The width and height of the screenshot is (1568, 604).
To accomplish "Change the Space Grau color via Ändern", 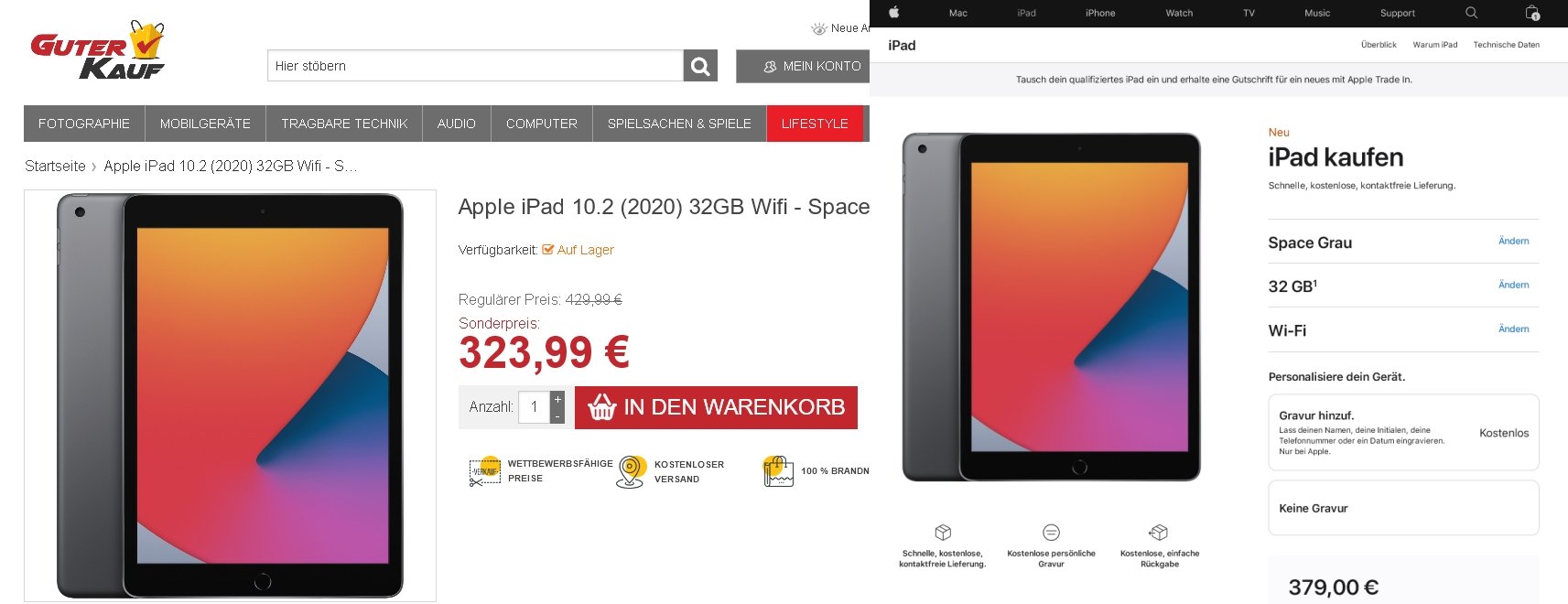I will (1513, 242).
